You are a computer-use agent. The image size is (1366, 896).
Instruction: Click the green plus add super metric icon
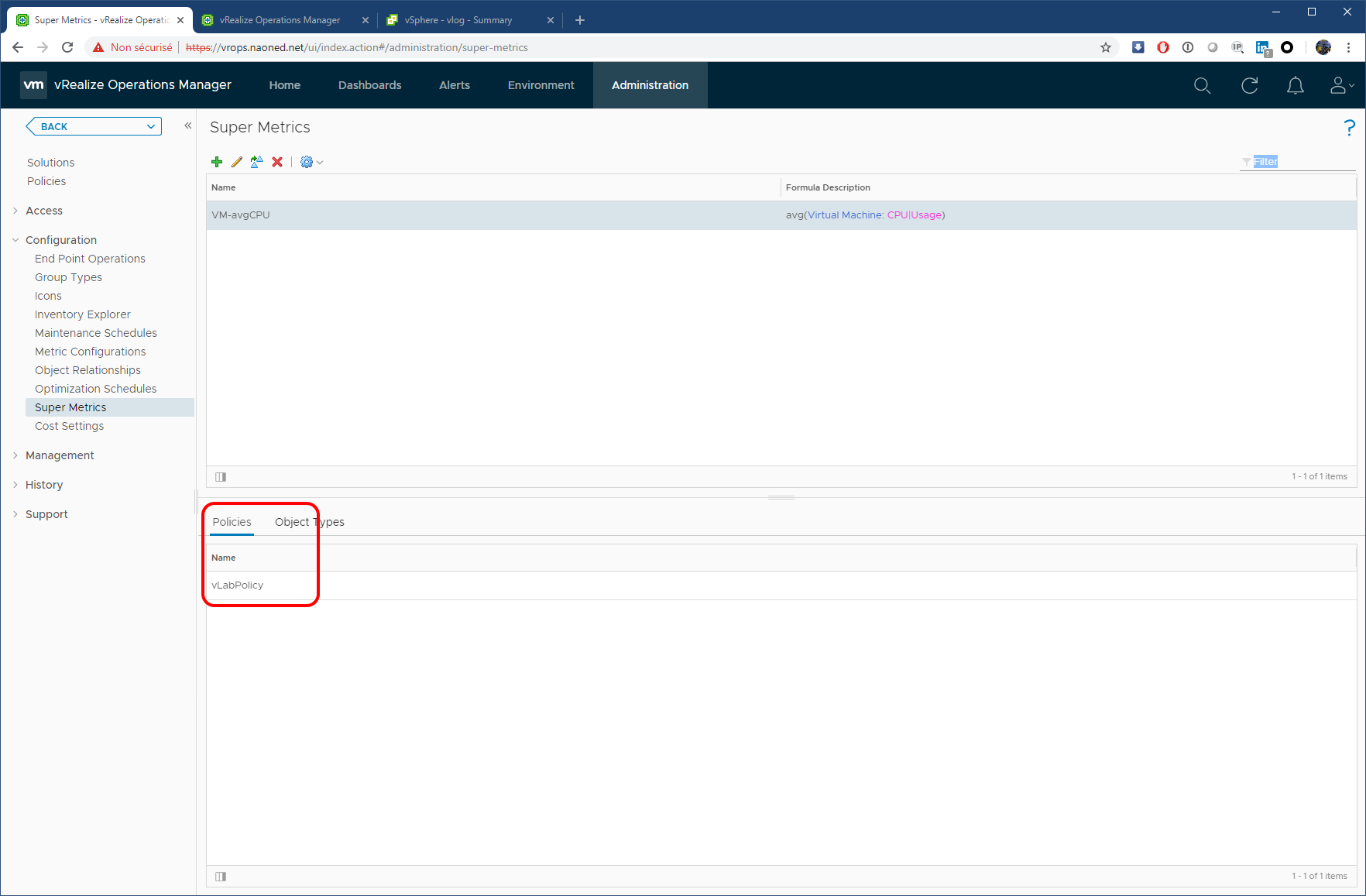click(217, 162)
